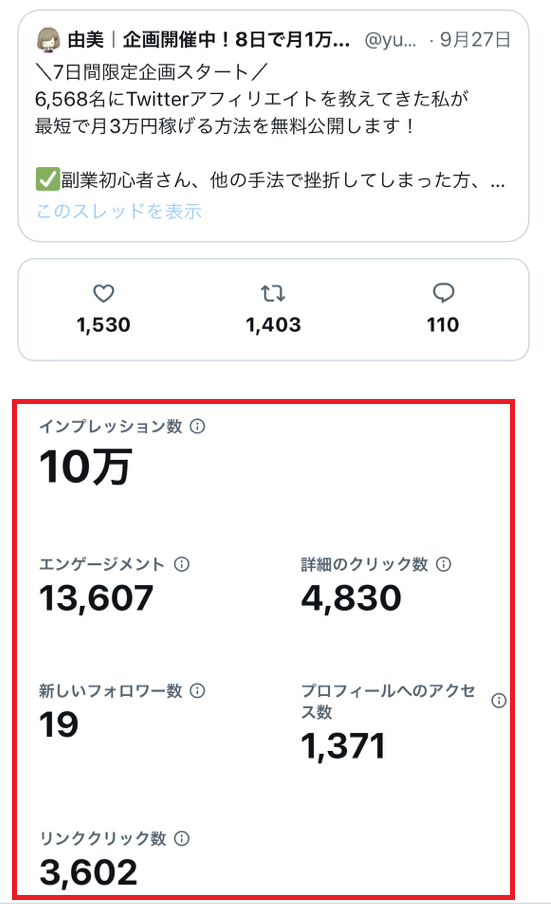551x904 pixels.
Task: Open the このスレッドを表示 link
Action: 119,211
